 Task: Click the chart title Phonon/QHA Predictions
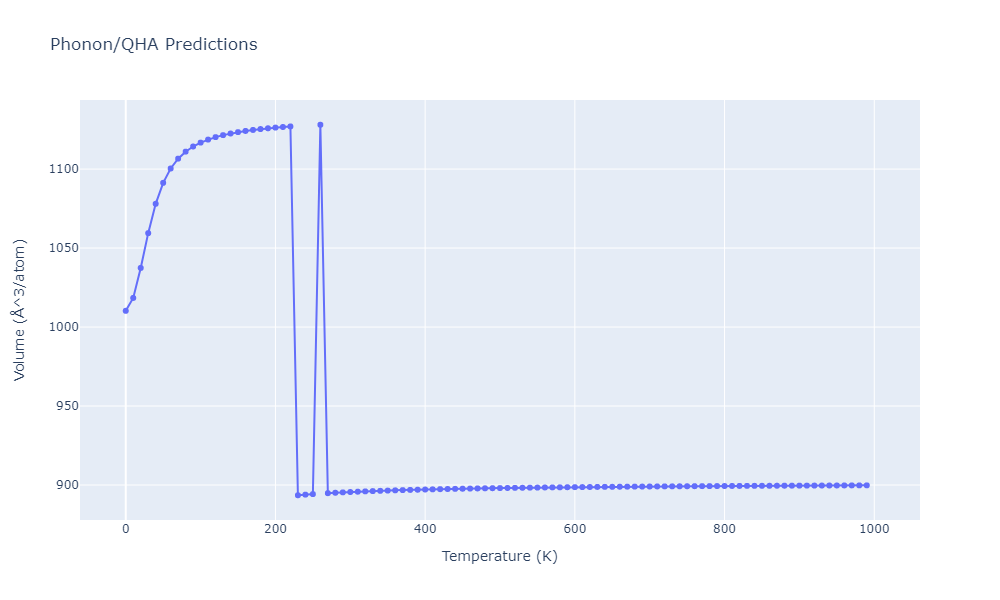153,45
